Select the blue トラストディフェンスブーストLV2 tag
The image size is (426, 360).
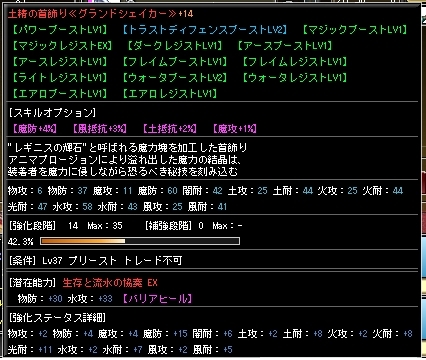205,30
